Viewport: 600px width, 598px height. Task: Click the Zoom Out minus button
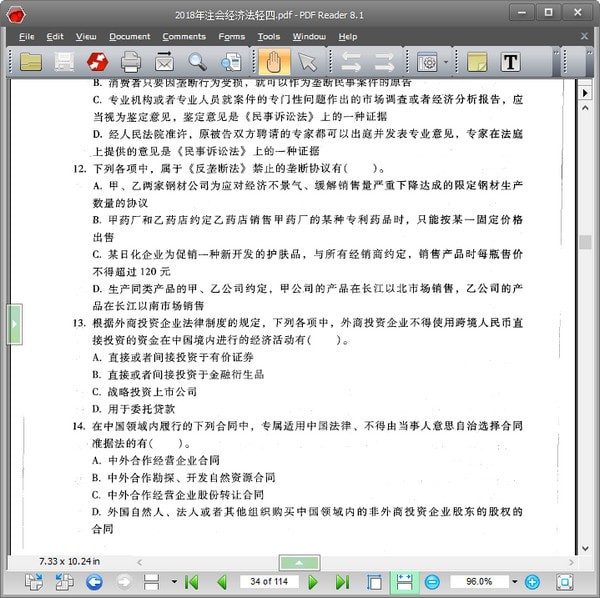click(x=432, y=582)
